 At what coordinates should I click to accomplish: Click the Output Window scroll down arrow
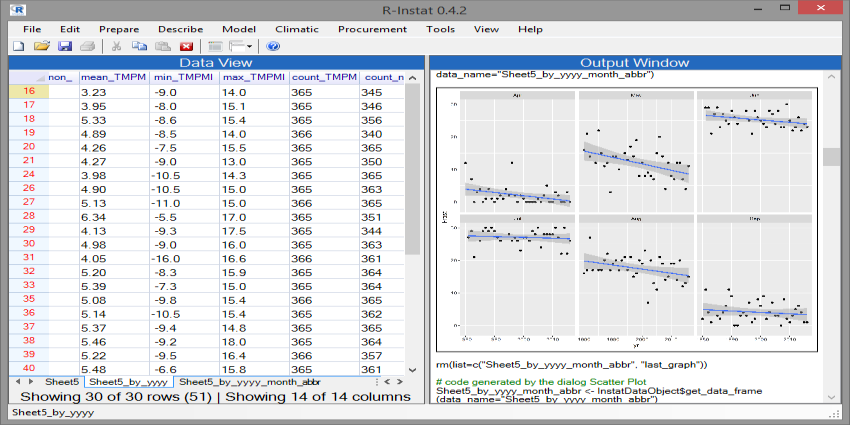[x=832, y=397]
